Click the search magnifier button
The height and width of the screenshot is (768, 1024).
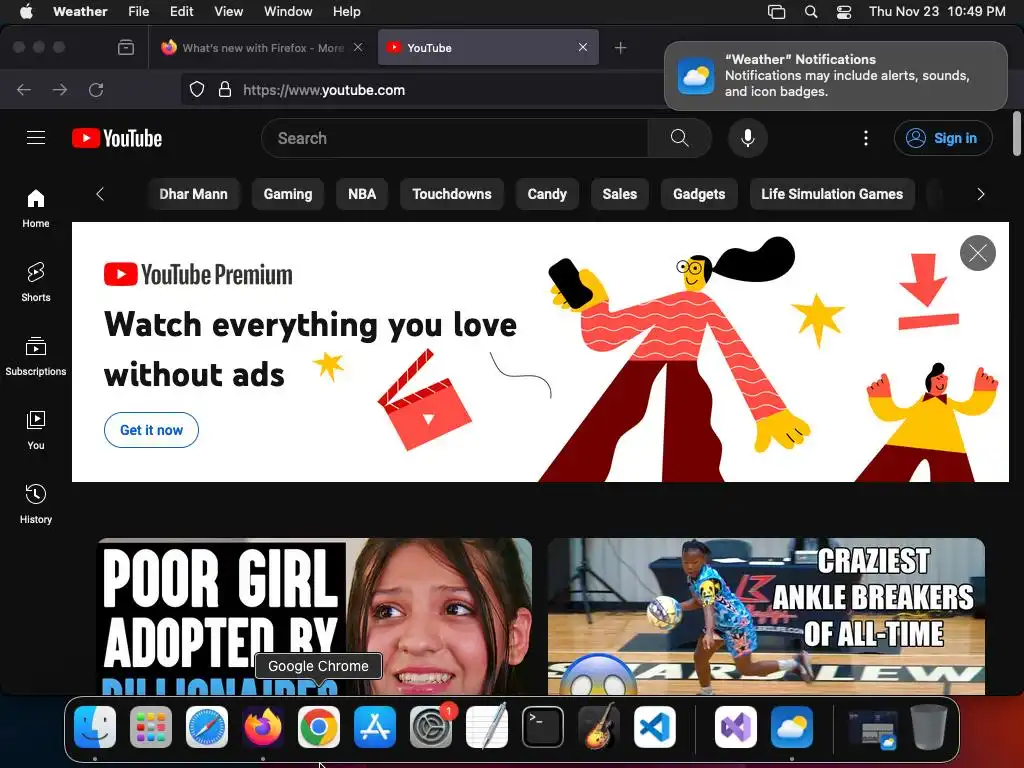pos(679,138)
